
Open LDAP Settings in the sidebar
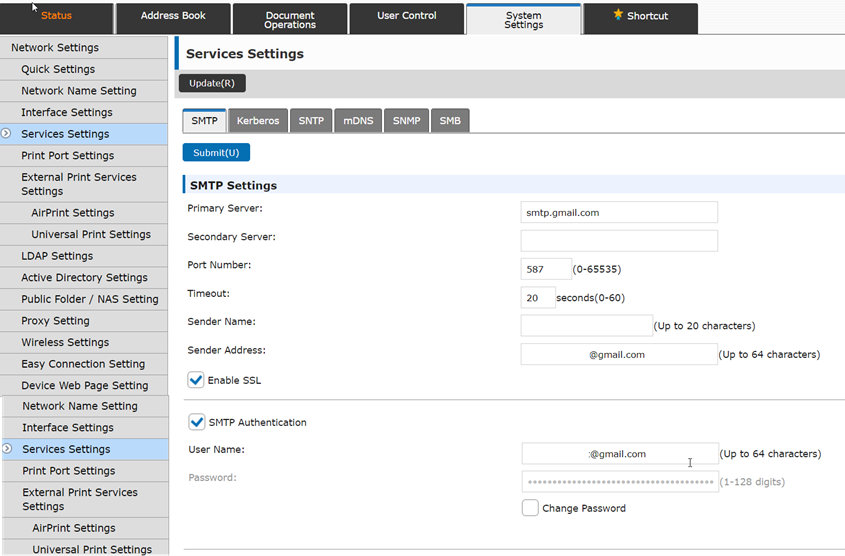pos(84,256)
